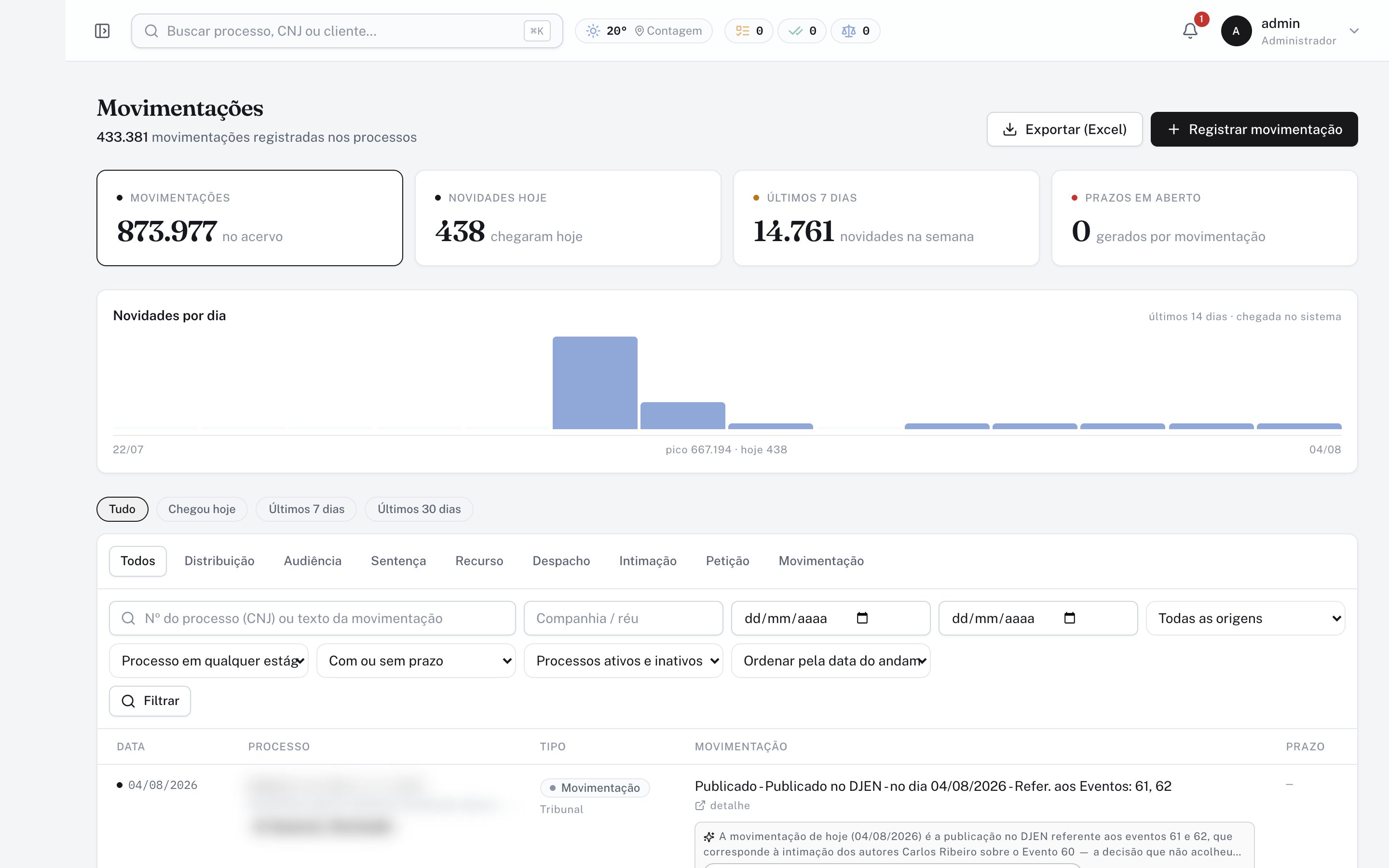Click the search magnifier icon in top bar

[151, 31]
